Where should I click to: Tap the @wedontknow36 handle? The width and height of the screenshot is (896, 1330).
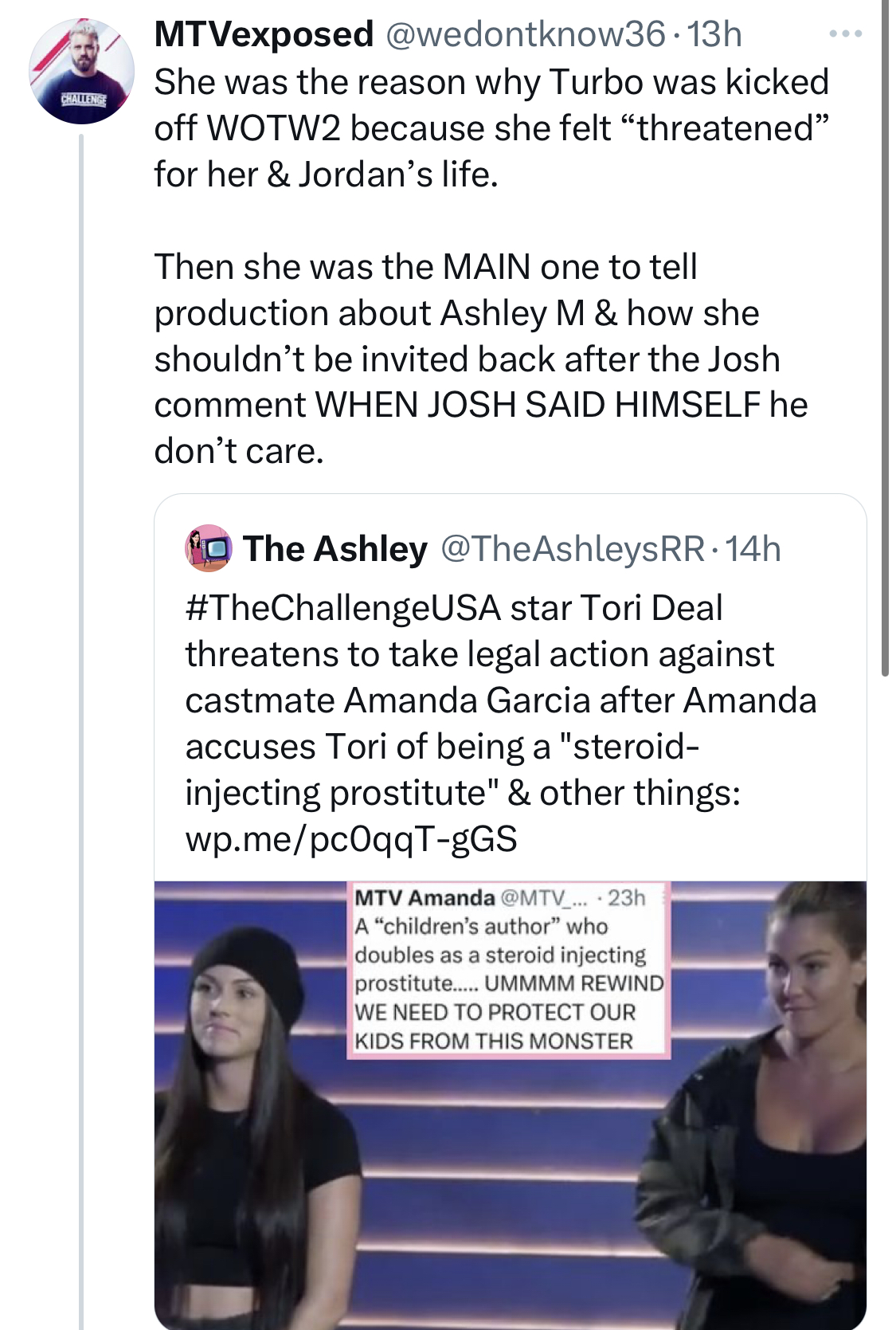point(525,33)
